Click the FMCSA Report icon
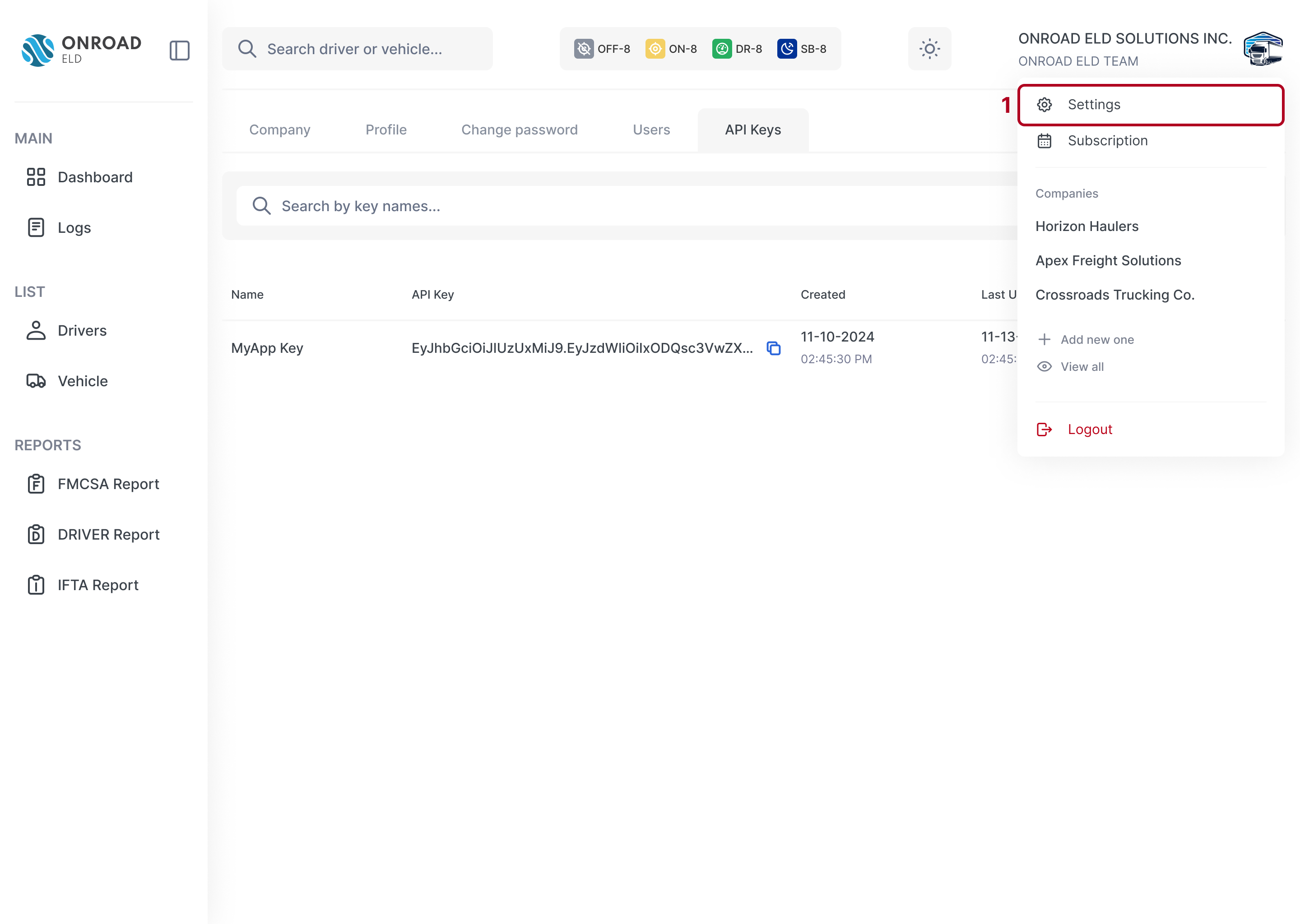 [x=36, y=484]
